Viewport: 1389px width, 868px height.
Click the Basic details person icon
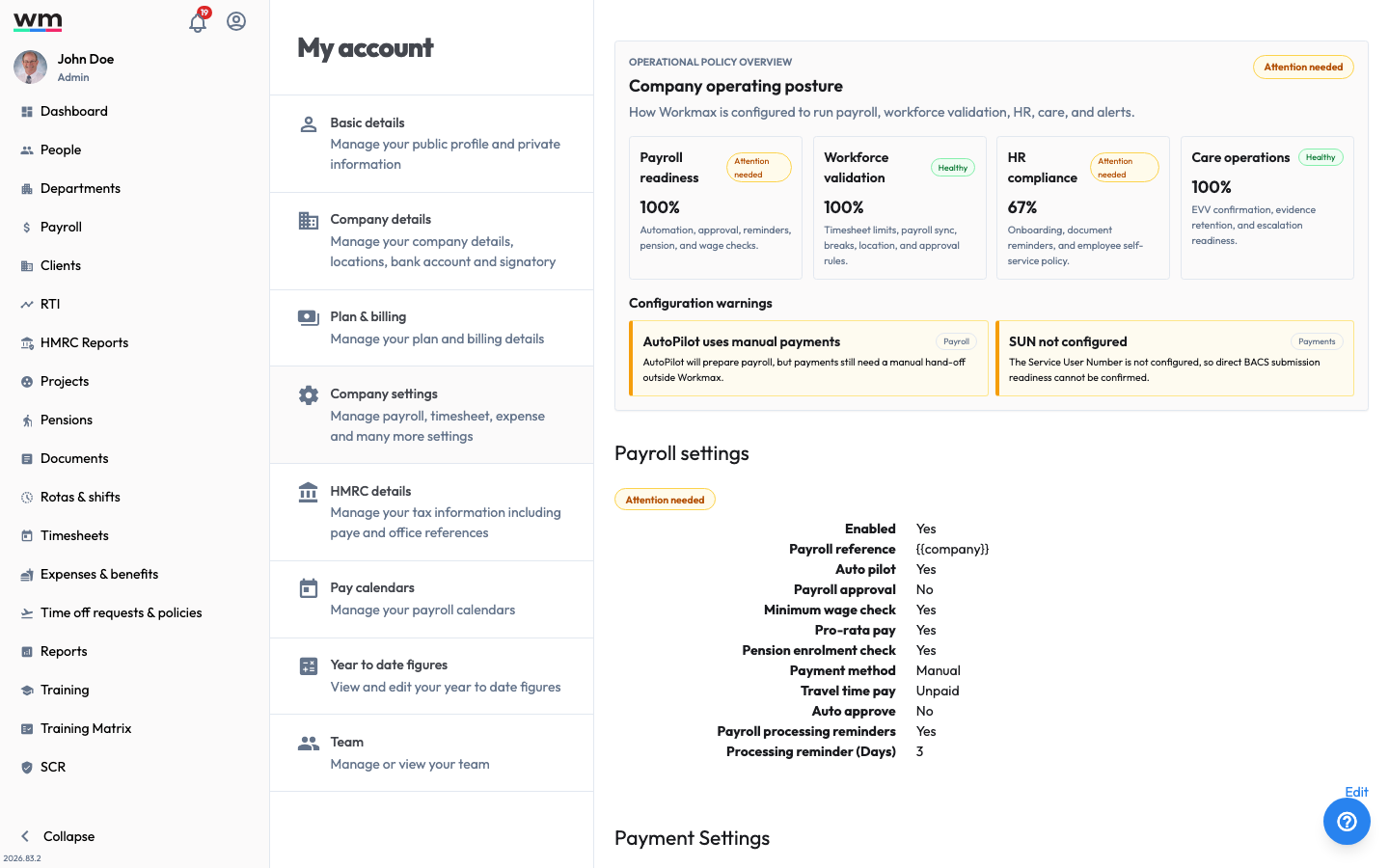click(309, 123)
